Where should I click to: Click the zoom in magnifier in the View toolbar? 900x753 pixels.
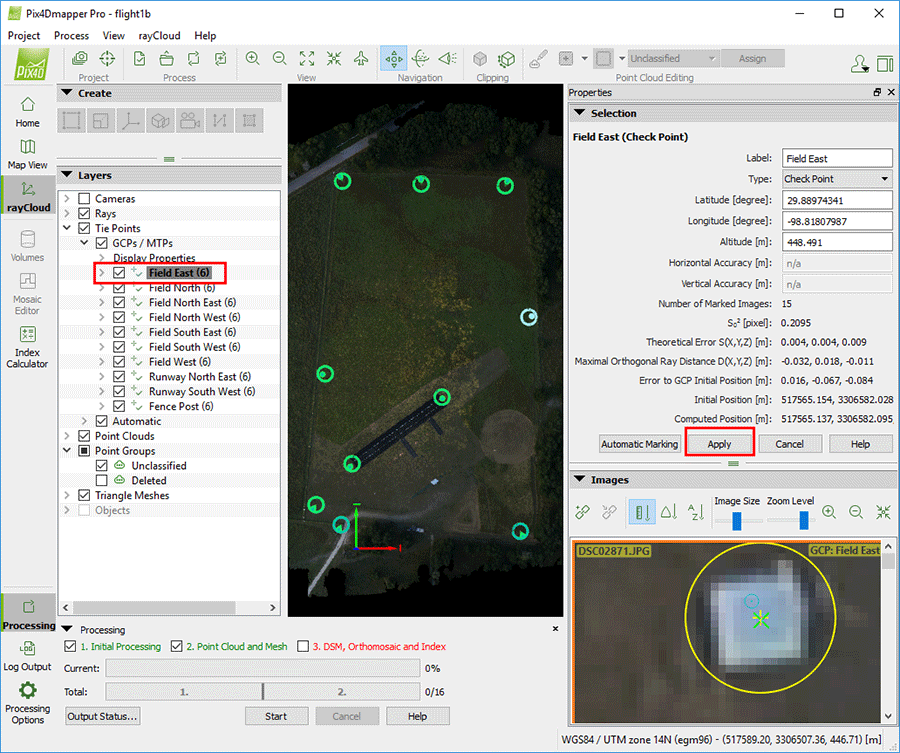point(253,59)
